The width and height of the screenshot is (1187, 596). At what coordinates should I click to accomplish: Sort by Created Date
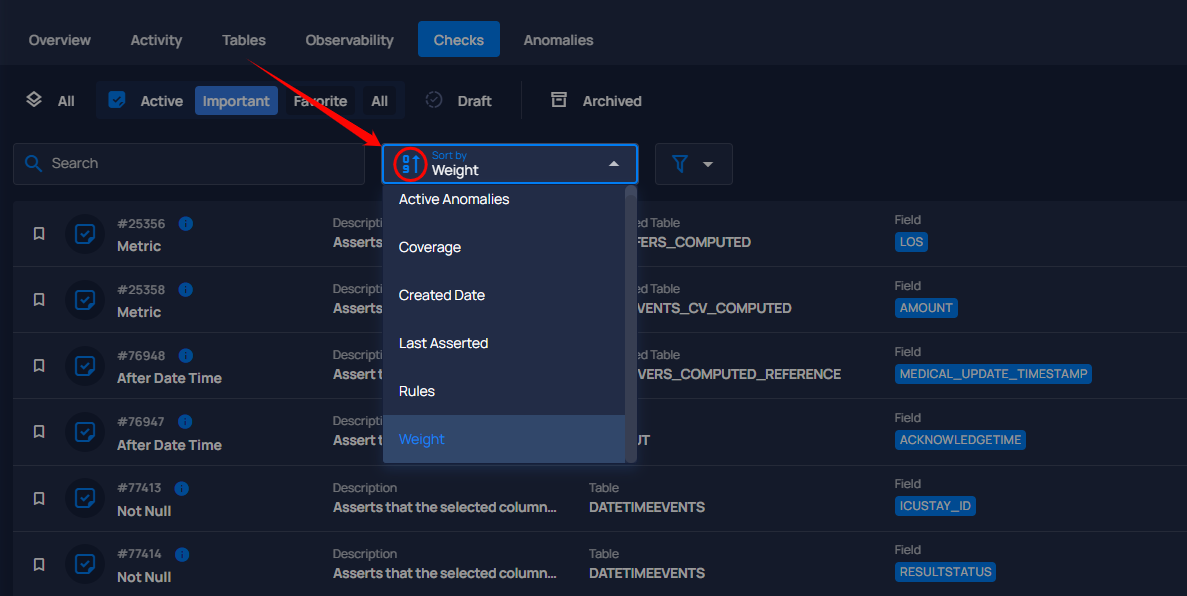(504, 295)
